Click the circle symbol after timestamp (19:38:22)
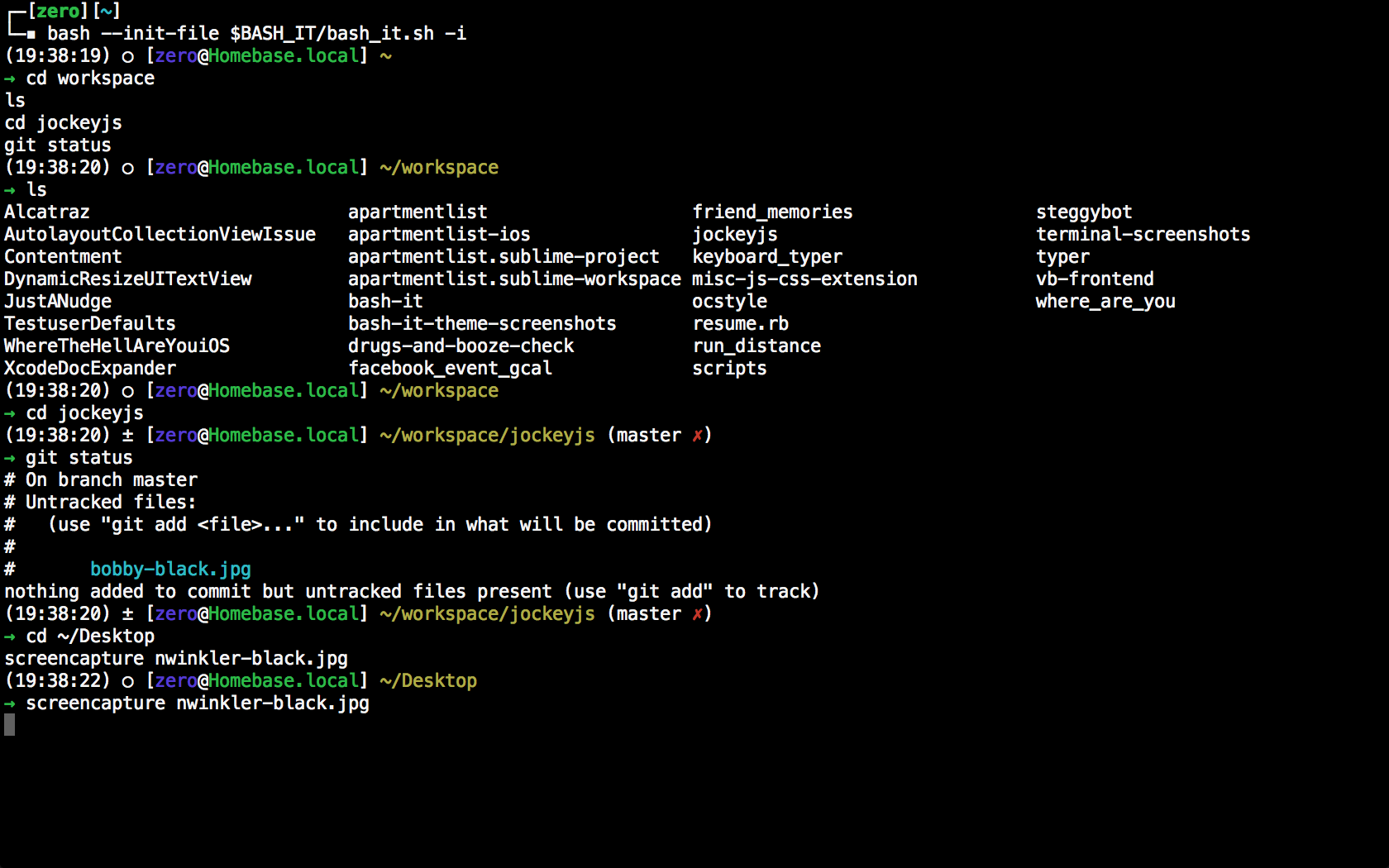Viewport: 1389px width, 868px height. (x=127, y=681)
